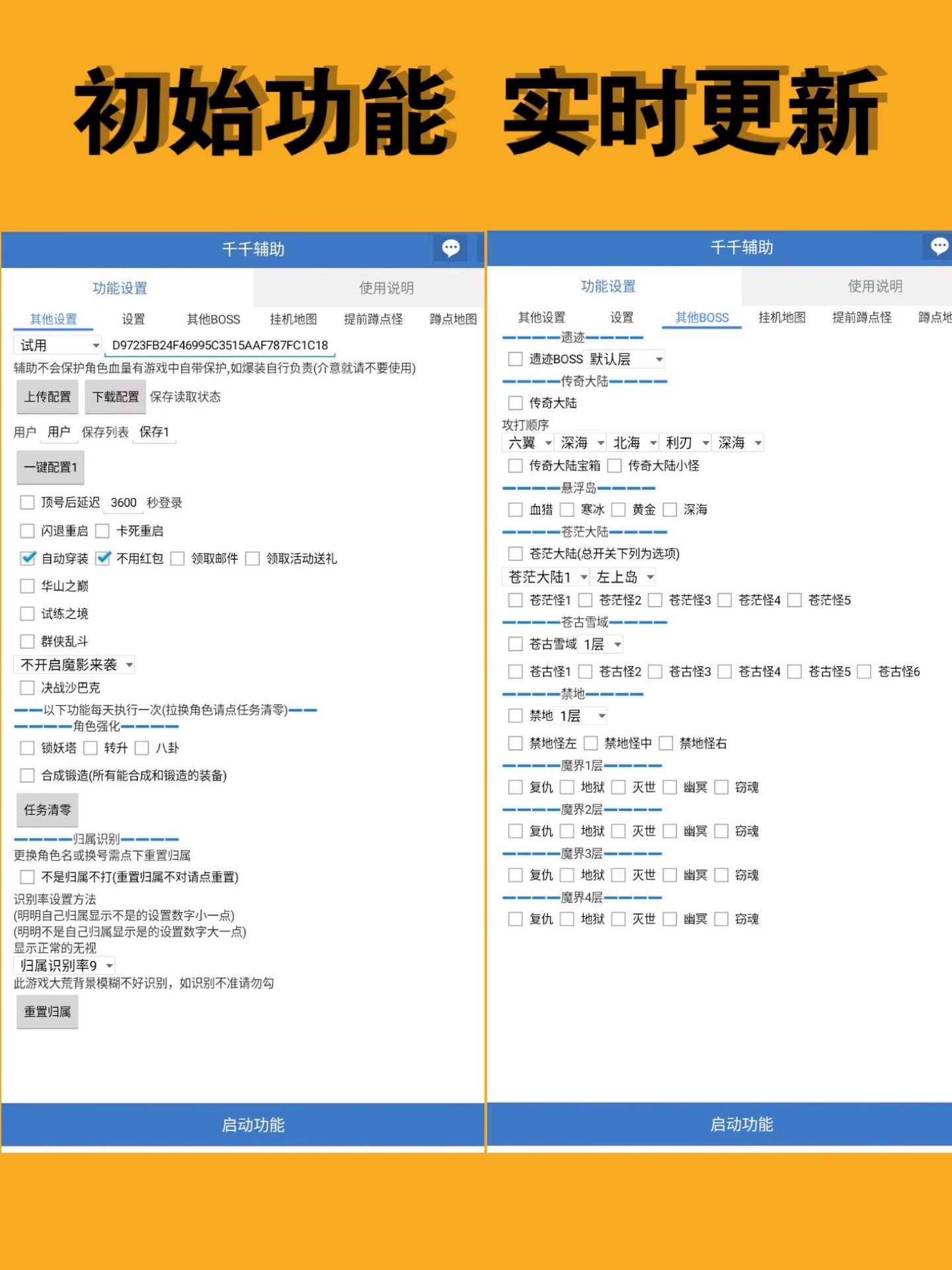Click 上传配置 button
Image resolution: width=952 pixels, height=1270 pixels.
(x=48, y=397)
